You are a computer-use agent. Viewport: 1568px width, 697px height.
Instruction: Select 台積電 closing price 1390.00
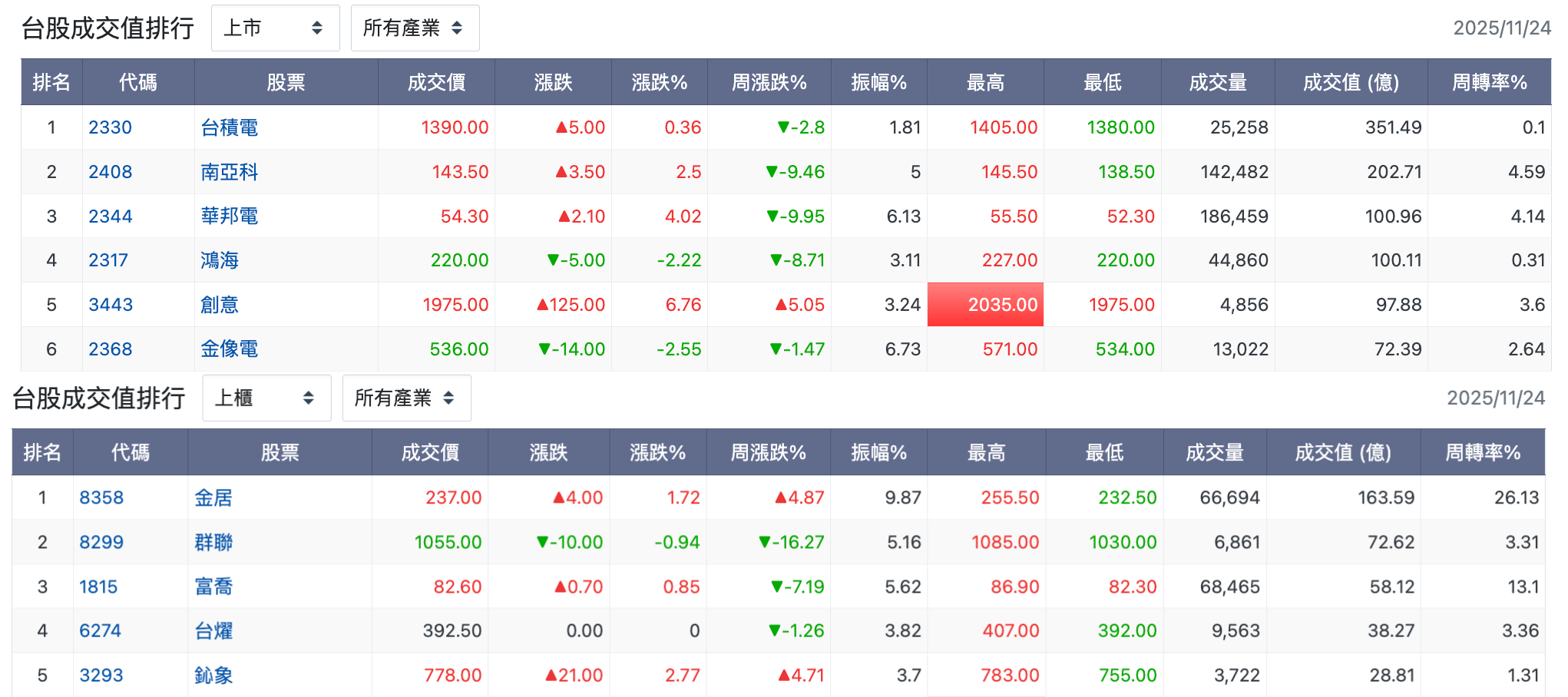tap(455, 127)
